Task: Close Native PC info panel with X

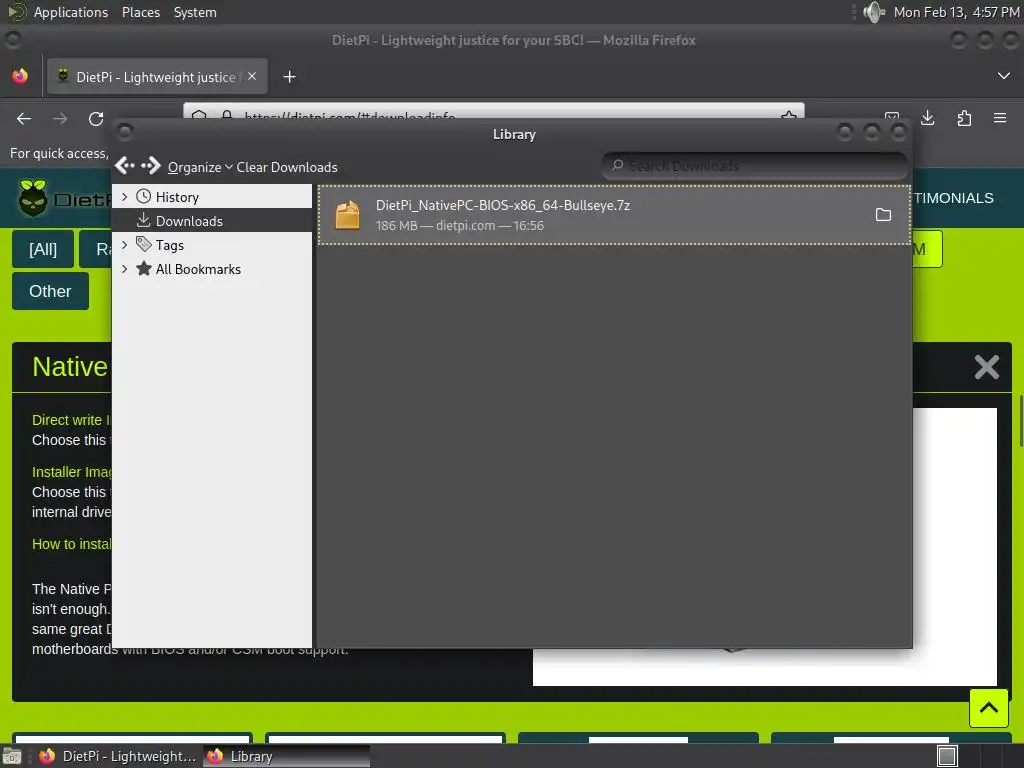Action: click(x=986, y=367)
